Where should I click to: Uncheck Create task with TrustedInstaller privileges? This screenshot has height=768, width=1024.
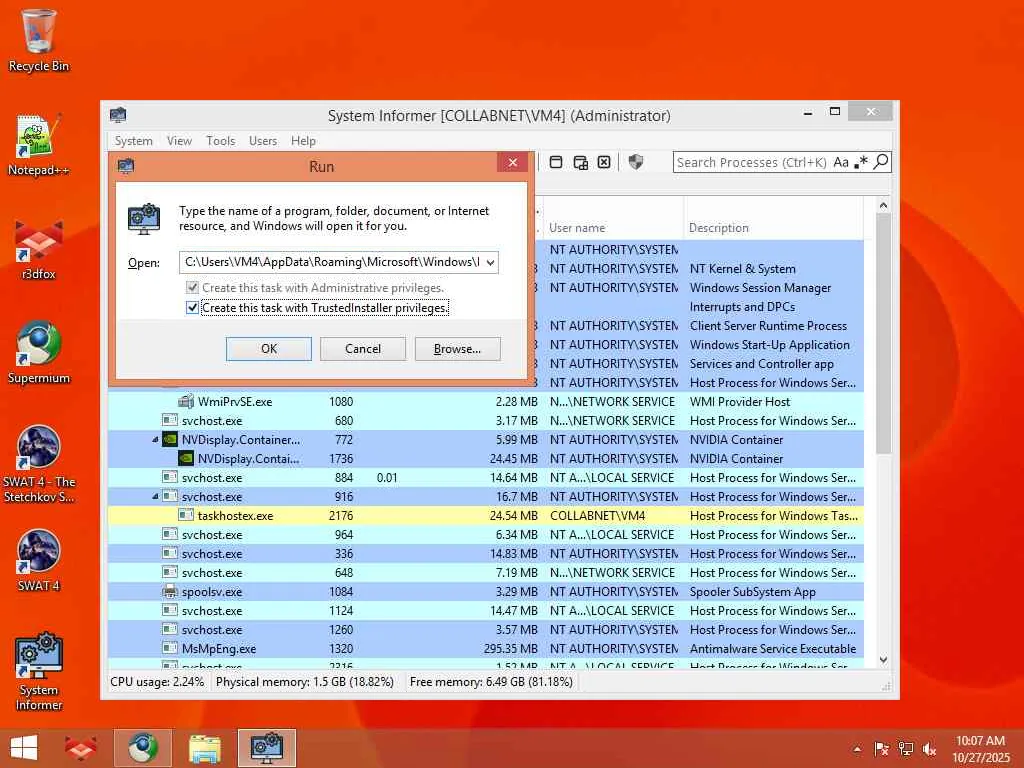pos(192,307)
